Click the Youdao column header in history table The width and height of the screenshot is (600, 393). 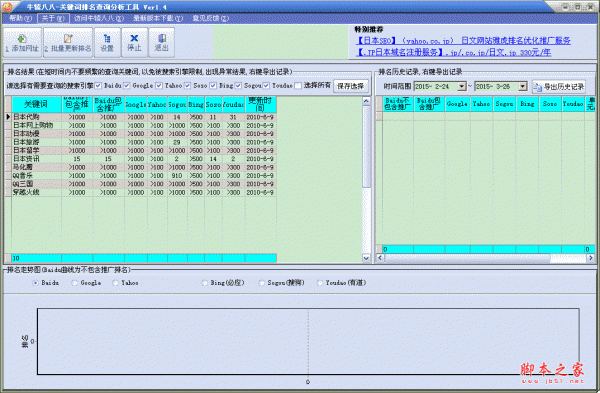pyautogui.click(x=573, y=104)
